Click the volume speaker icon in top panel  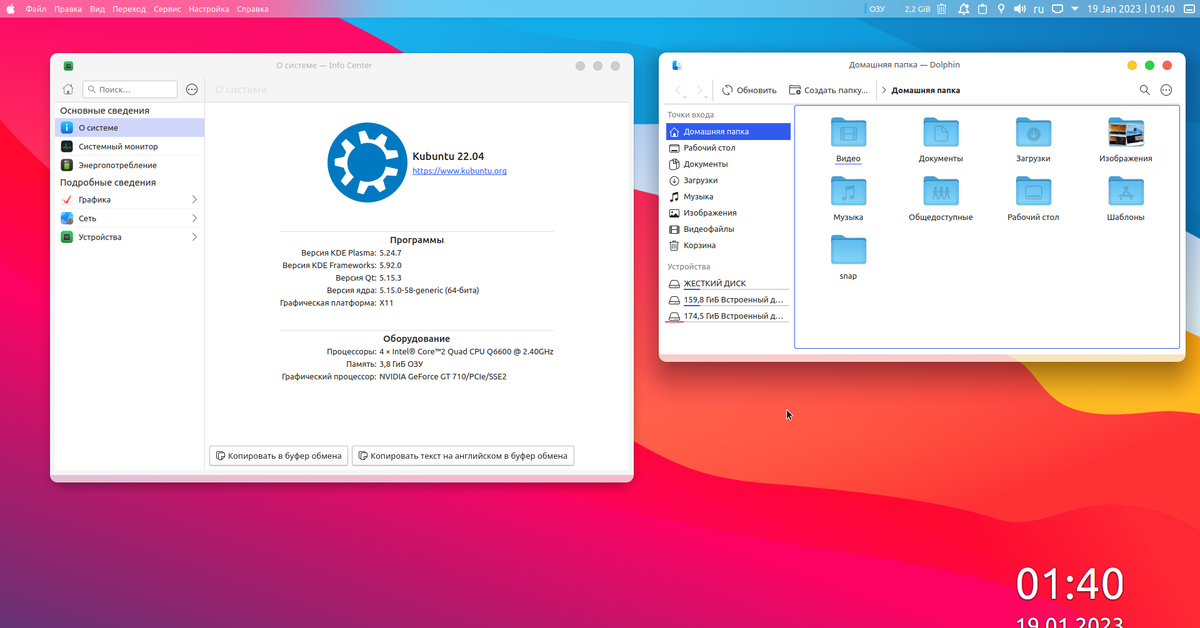[1019, 9]
